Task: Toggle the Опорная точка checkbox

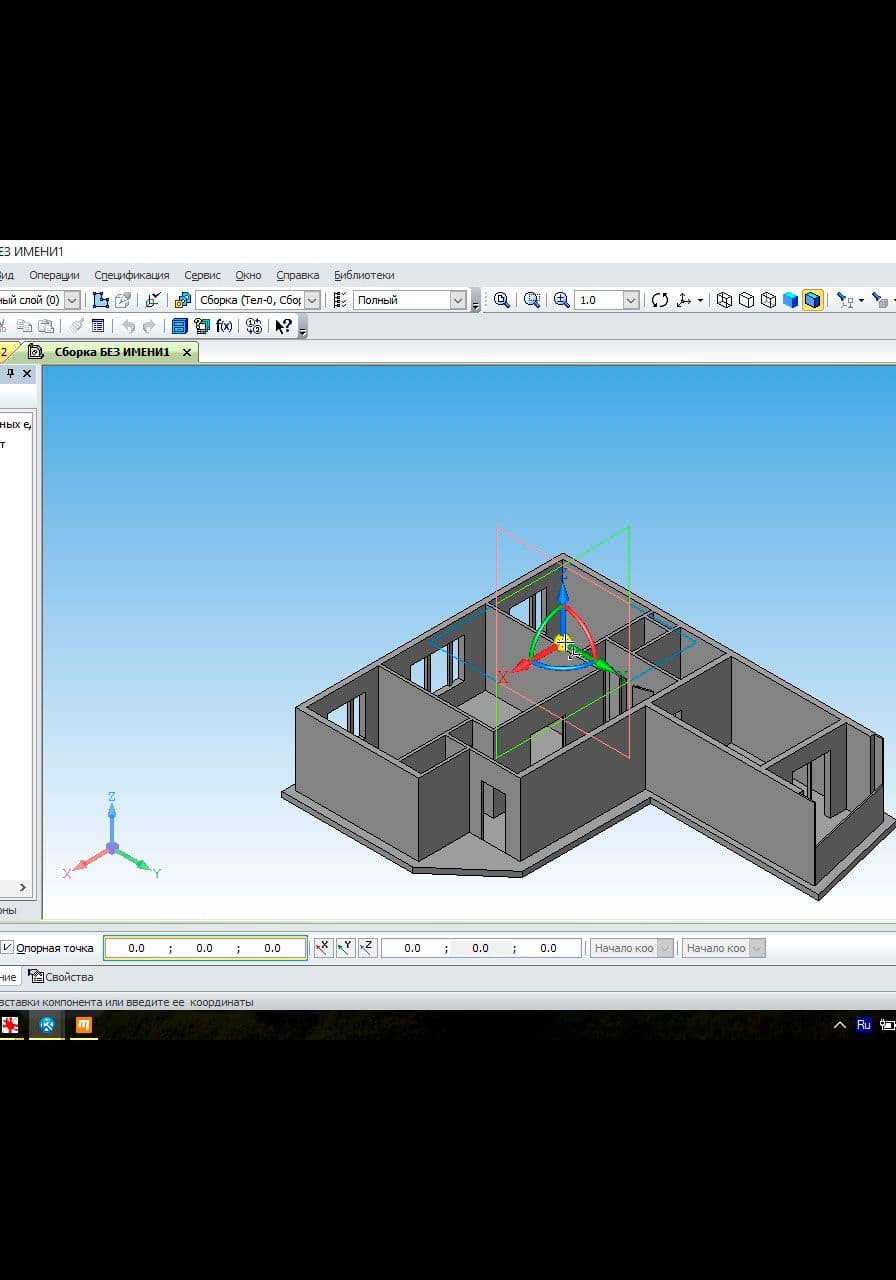Action: point(7,948)
